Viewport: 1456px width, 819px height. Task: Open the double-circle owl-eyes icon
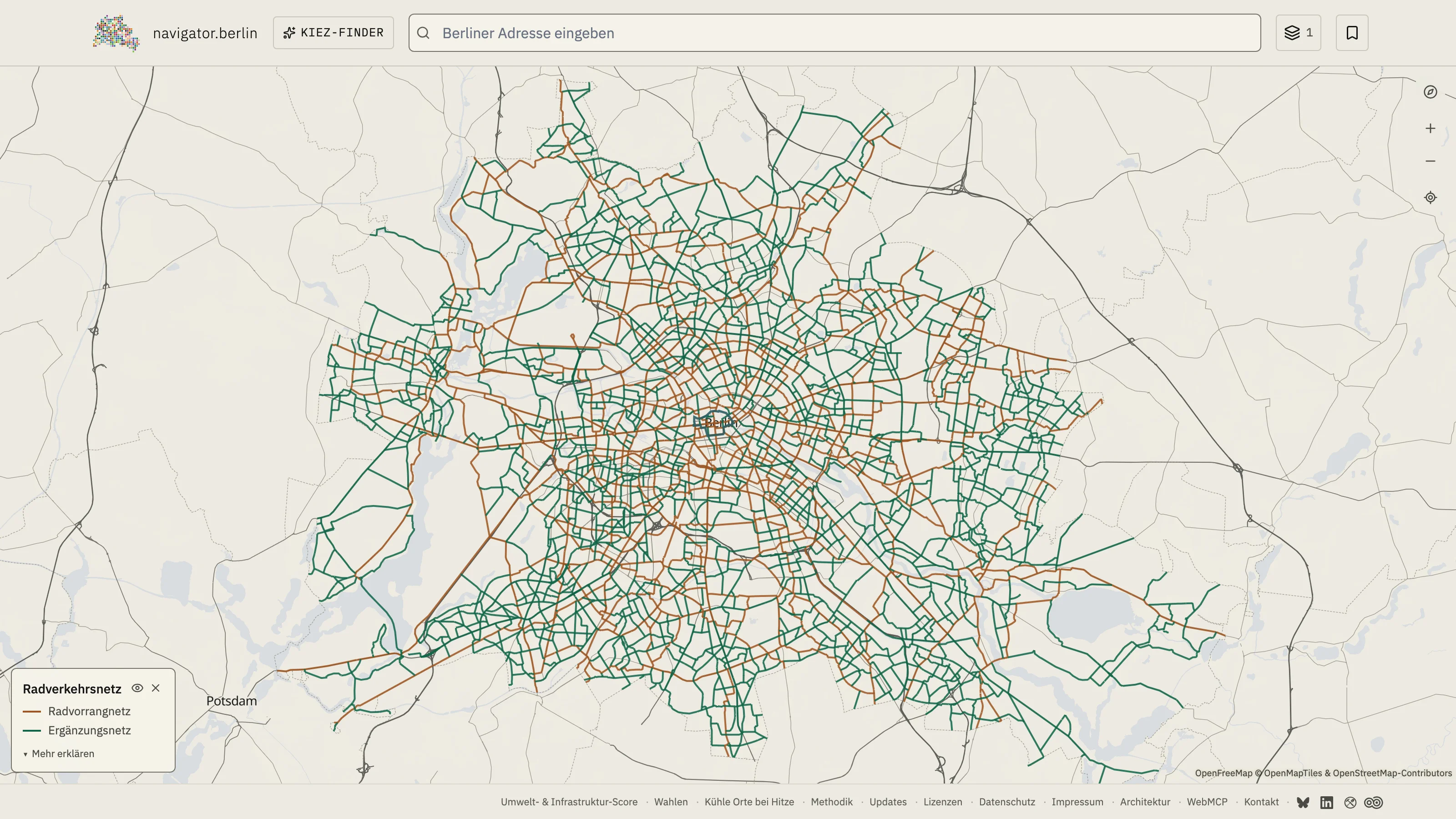point(1374,803)
